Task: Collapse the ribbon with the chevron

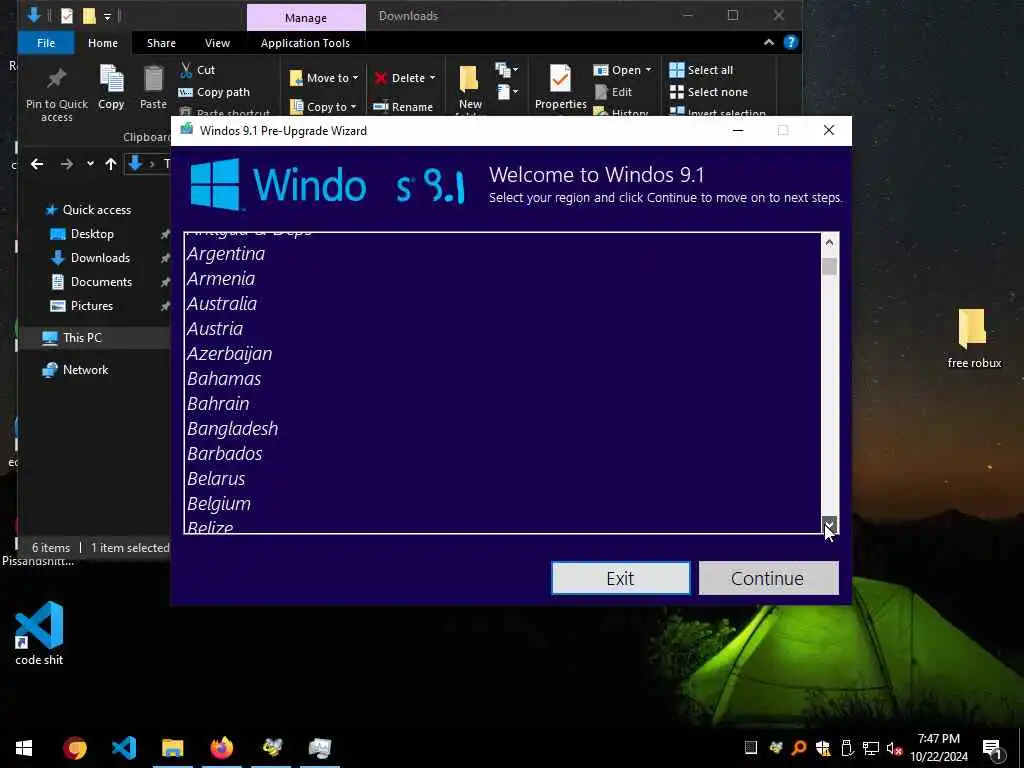Action: [769, 42]
